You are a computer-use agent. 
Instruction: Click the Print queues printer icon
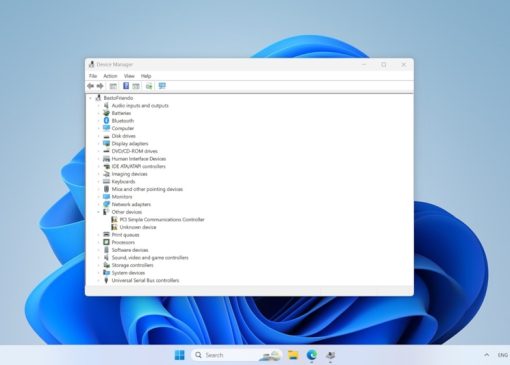pos(106,234)
